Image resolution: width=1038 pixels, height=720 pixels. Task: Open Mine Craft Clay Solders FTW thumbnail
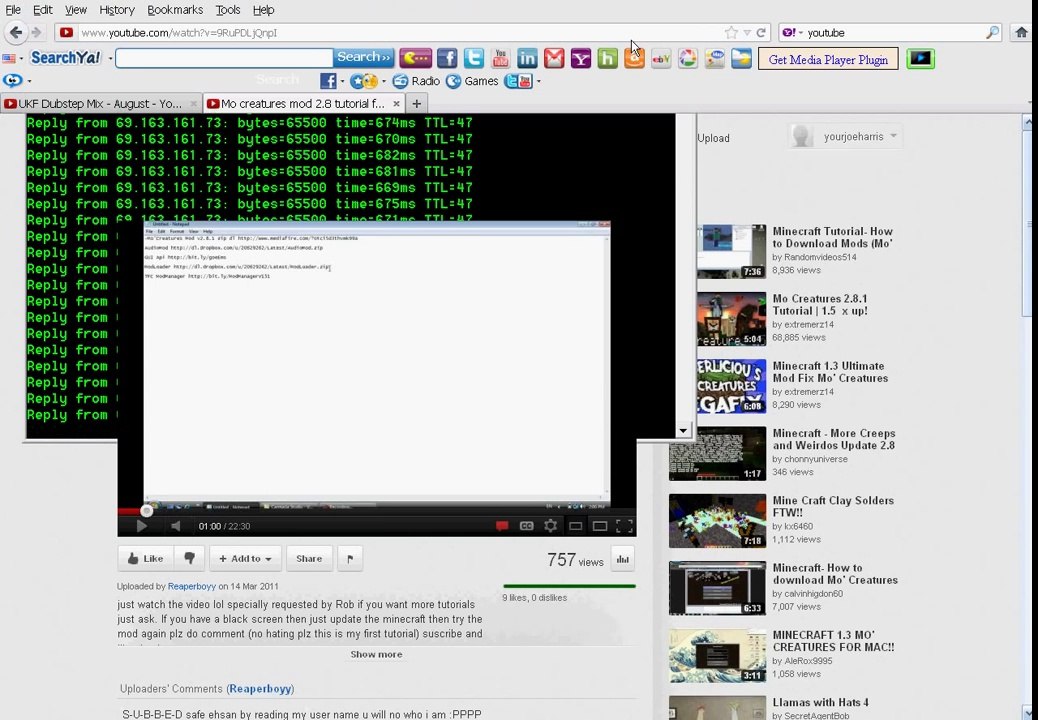point(717,521)
